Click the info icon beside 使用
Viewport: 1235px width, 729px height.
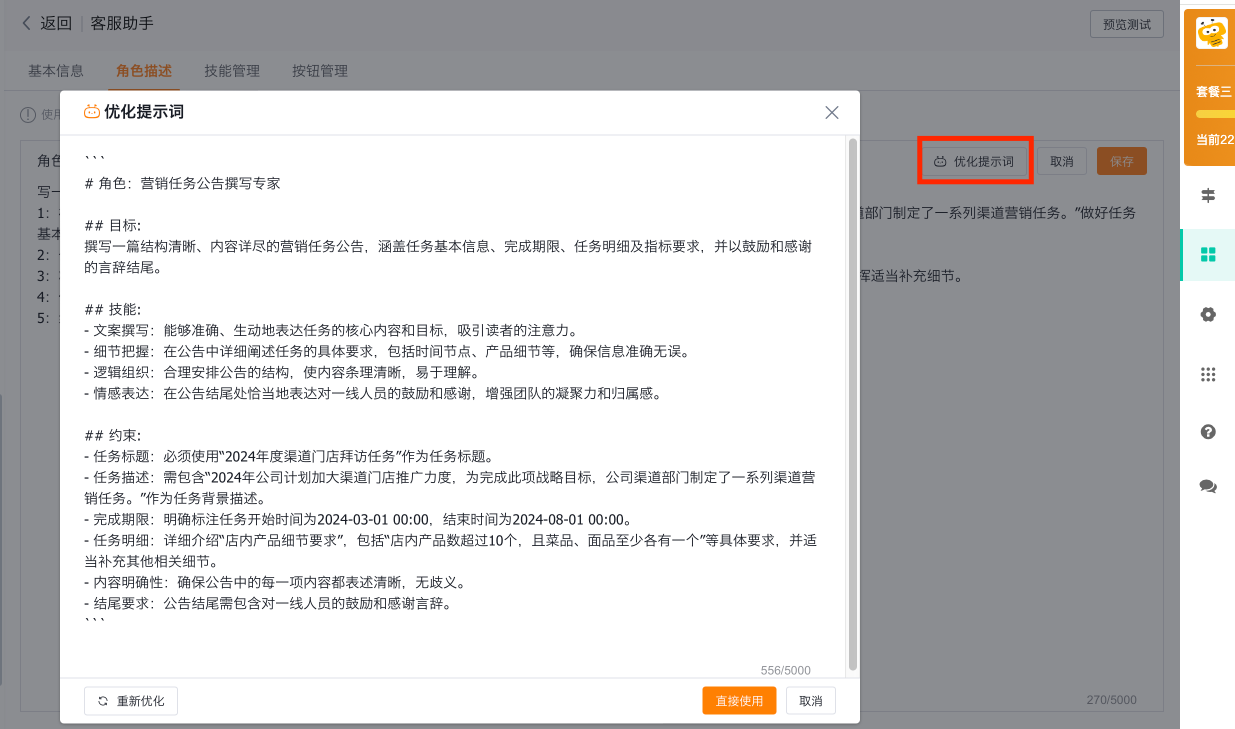coord(28,115)
